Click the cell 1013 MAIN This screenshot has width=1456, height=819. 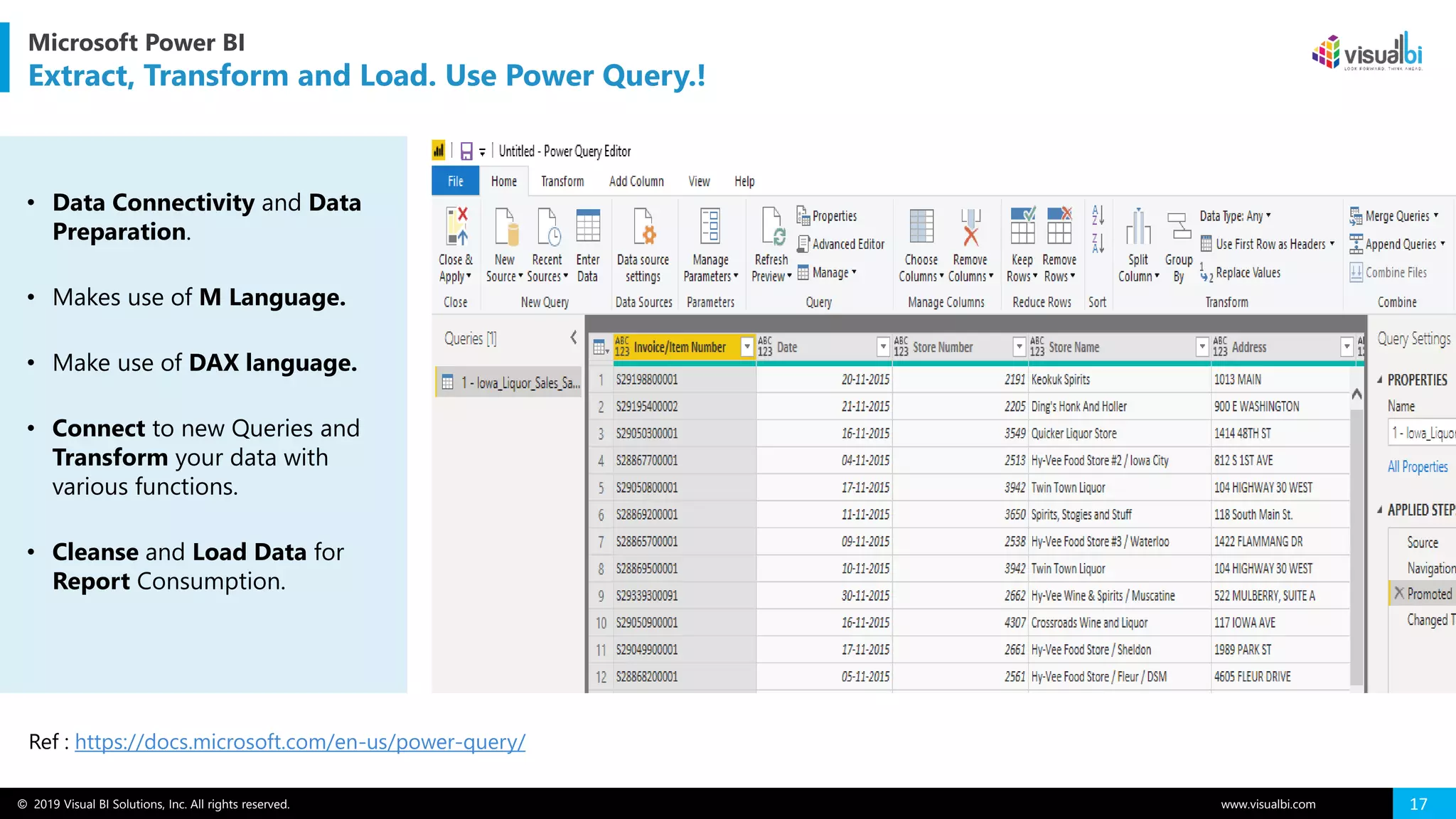(1280, 380)
